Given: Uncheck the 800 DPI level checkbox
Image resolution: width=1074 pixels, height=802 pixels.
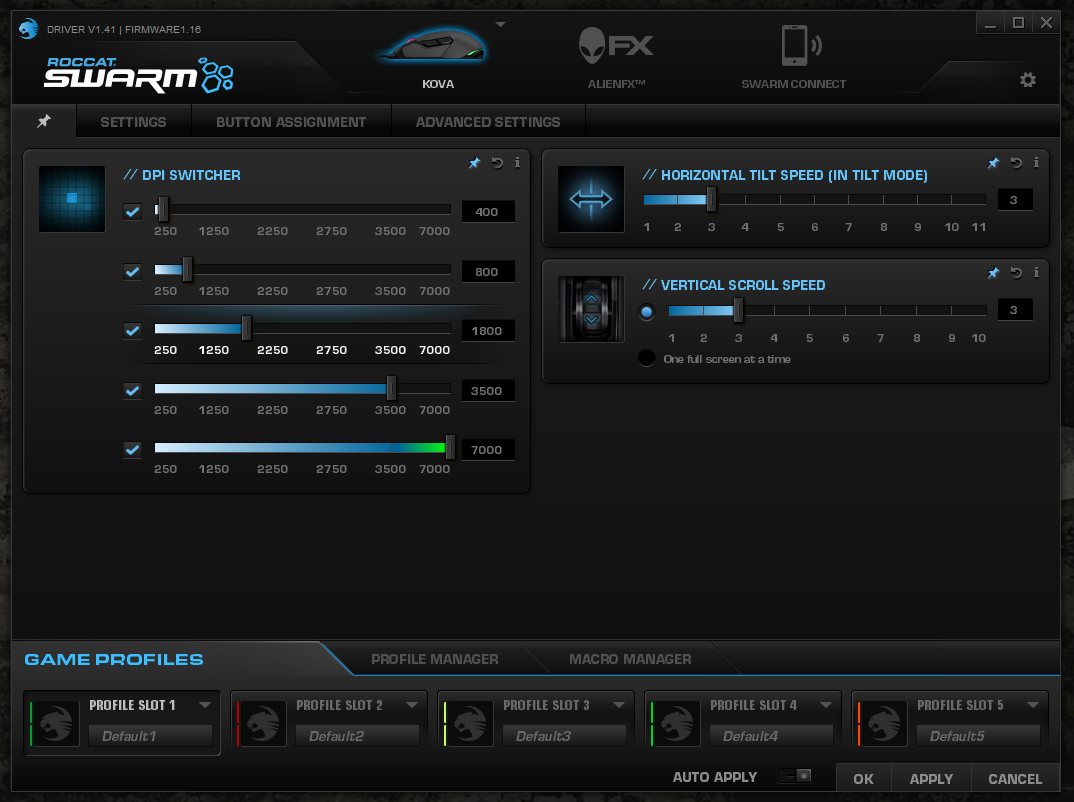Looking at the screenshot, I should pyautogui.click(x=132, y=272).
